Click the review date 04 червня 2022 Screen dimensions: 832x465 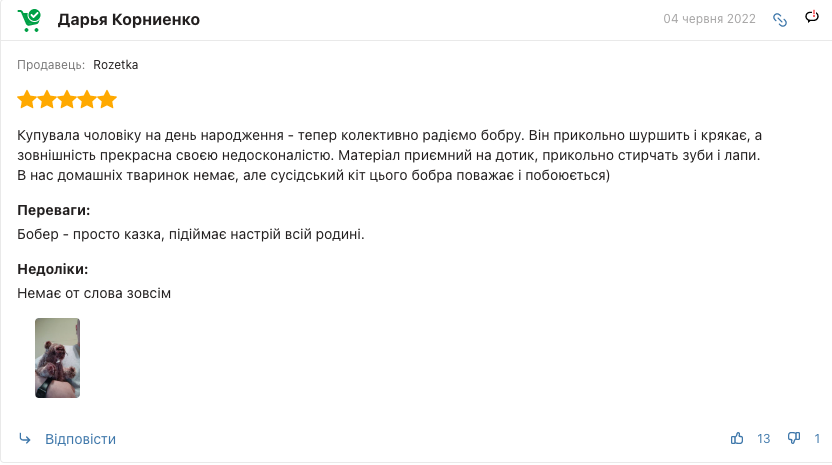tap(709, 19)
